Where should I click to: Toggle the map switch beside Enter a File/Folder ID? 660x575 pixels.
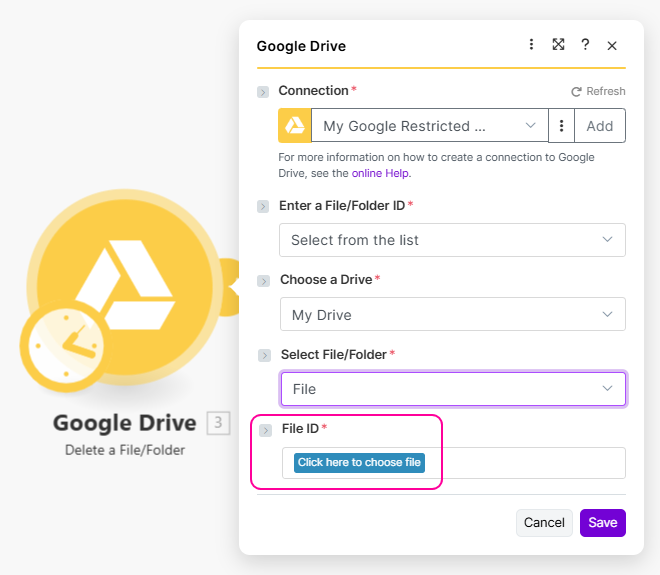(x=263, y=206)
